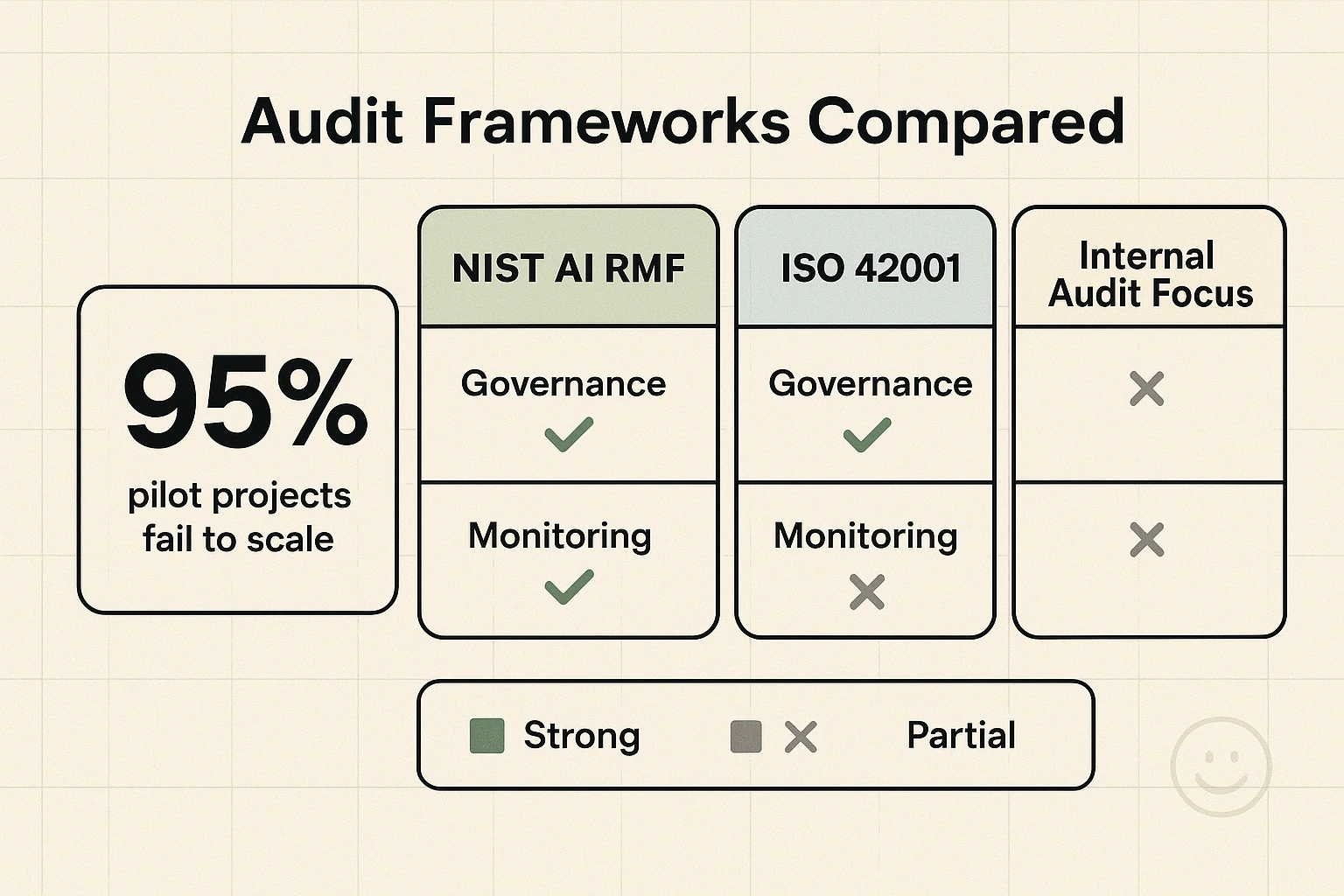Click the X icon in the legend
1344x896 pixels.
coord(800,736)
